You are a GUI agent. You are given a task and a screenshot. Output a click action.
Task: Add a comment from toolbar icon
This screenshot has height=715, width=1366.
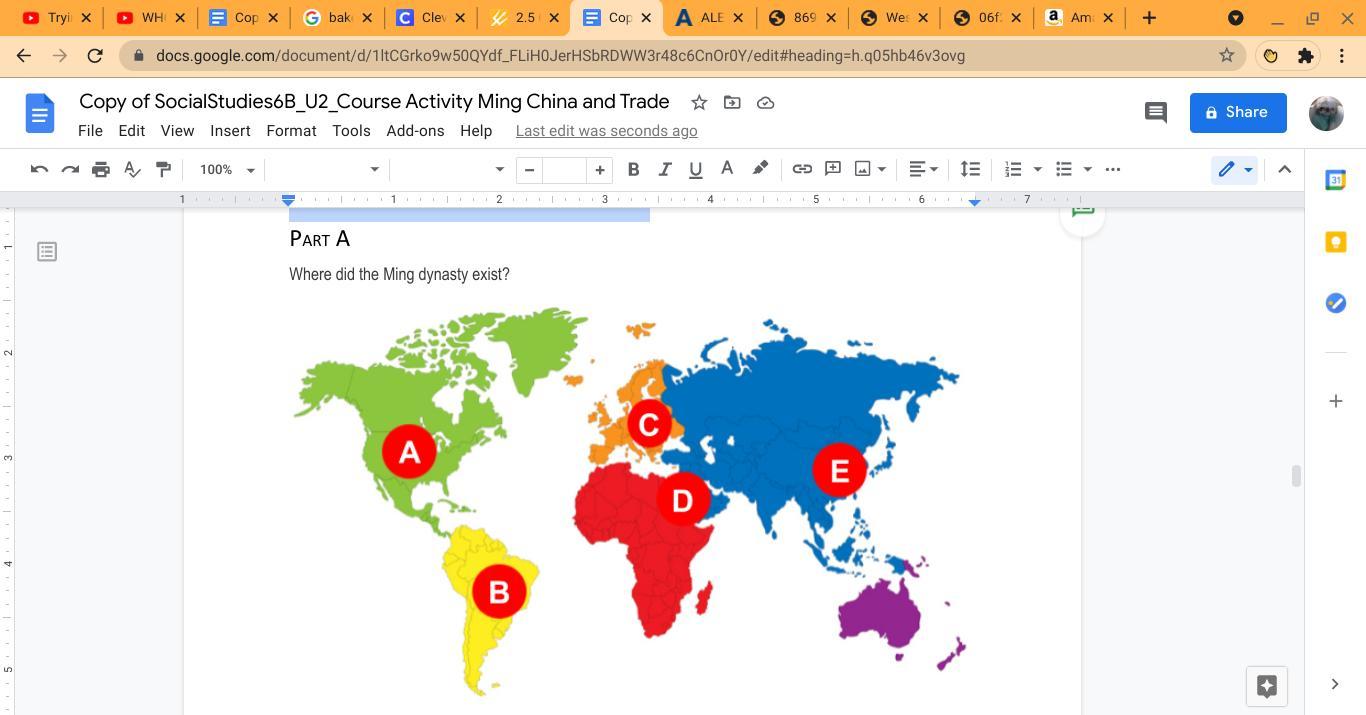[x=832, y=169]
